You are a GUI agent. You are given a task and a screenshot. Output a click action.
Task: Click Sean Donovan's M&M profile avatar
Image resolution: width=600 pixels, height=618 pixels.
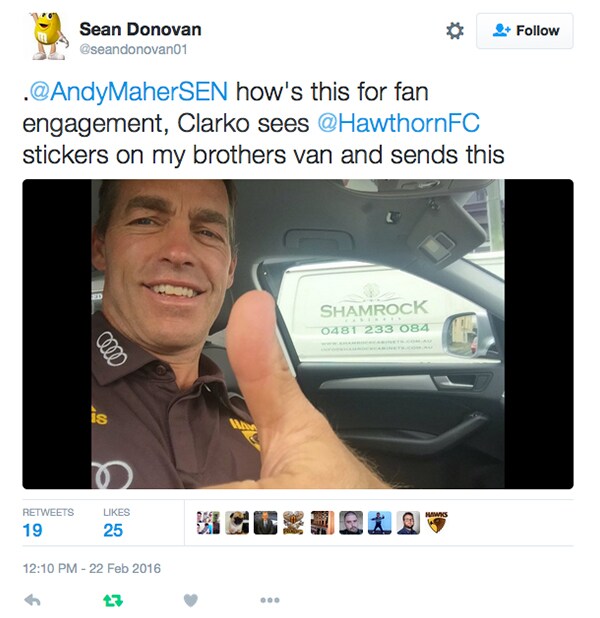(x=48, y=36)
